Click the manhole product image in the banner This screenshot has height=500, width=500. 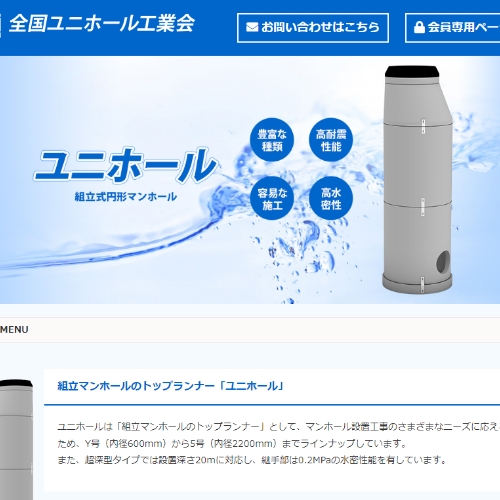tap(417, 180)
